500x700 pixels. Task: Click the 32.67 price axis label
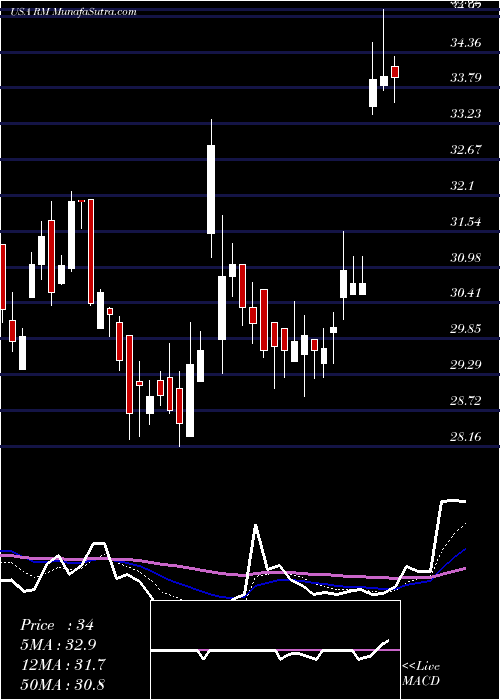point(466,150)
